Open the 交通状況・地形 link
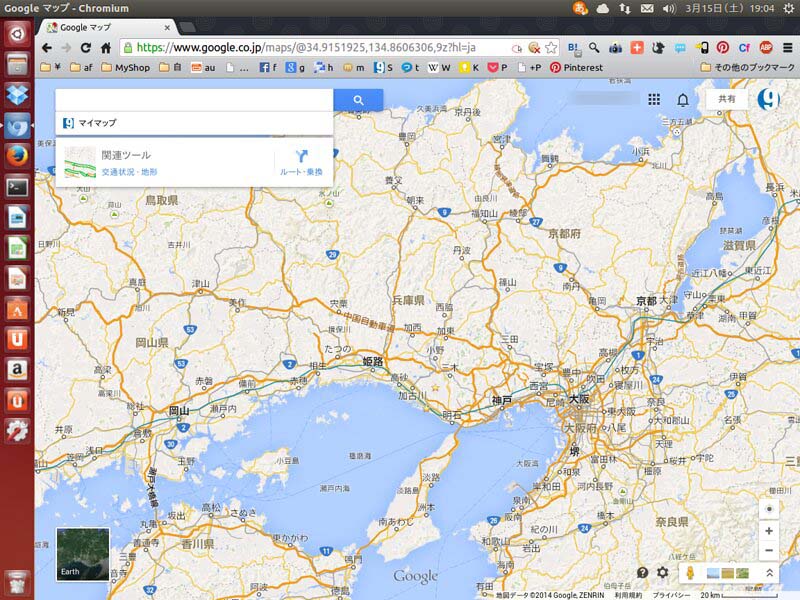 click(129, 172)
